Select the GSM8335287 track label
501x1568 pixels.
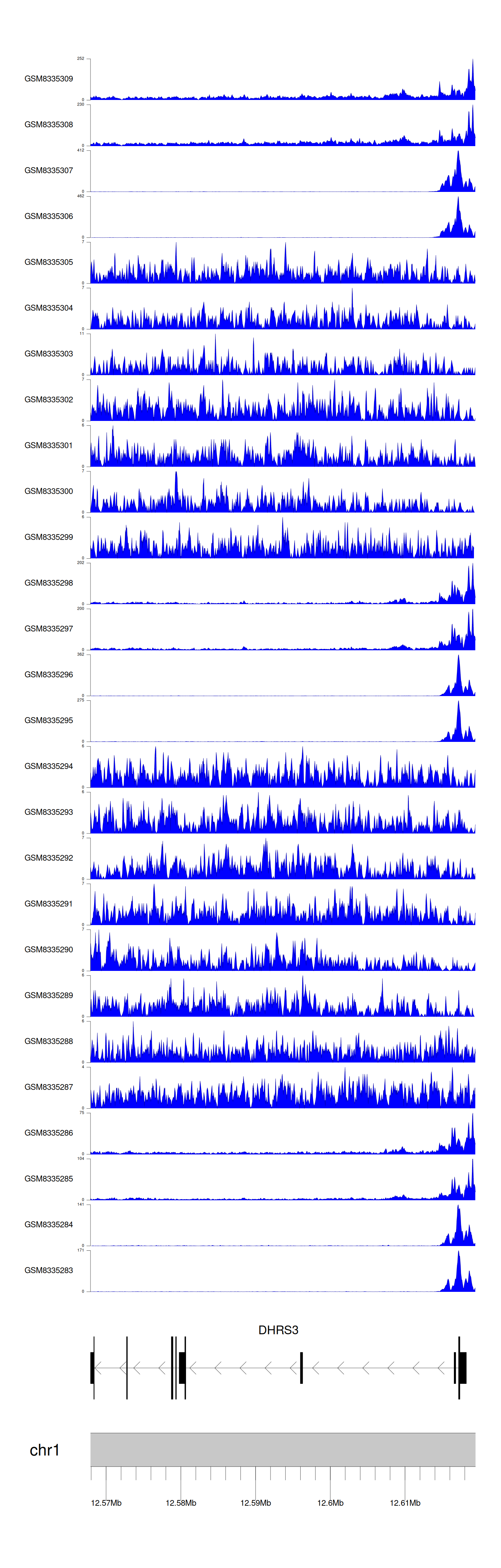click(x=49, y=1087)
